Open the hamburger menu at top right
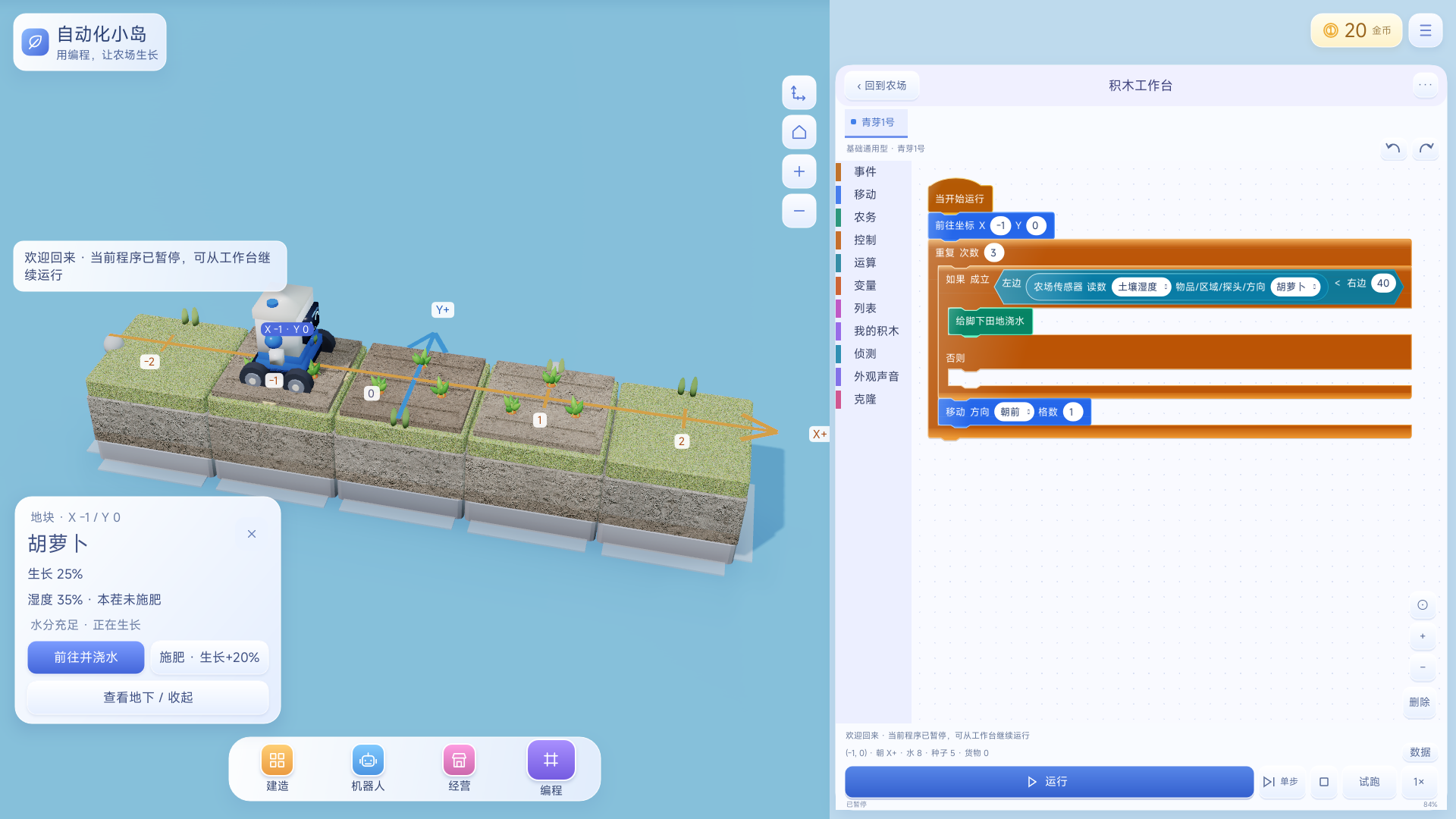The image size is (1456, 819). 1426,30
